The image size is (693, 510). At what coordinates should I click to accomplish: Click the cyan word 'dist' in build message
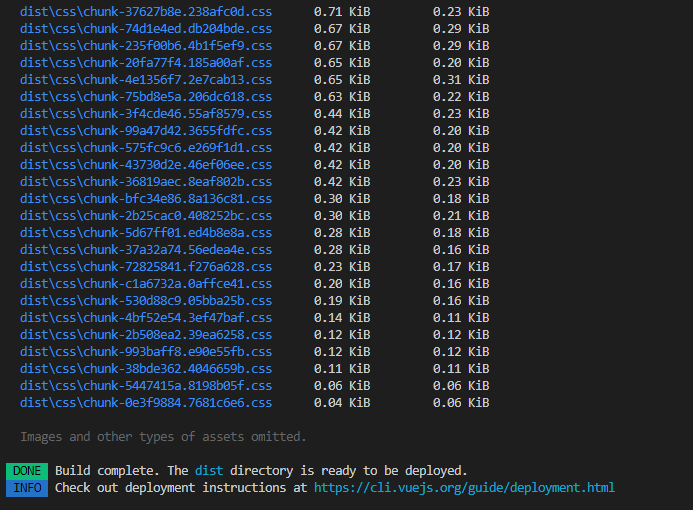pos(209,471)
